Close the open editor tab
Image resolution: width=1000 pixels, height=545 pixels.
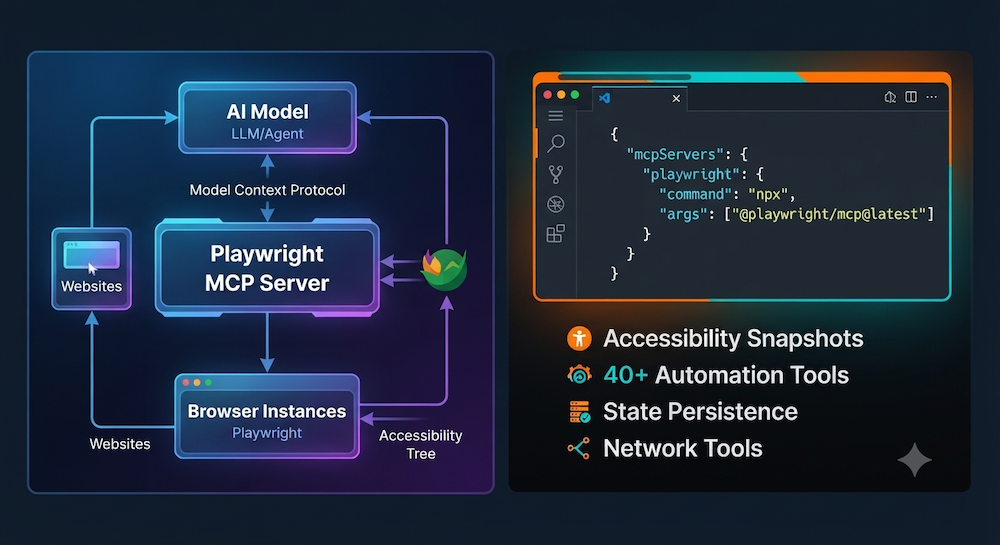(676, 98)
